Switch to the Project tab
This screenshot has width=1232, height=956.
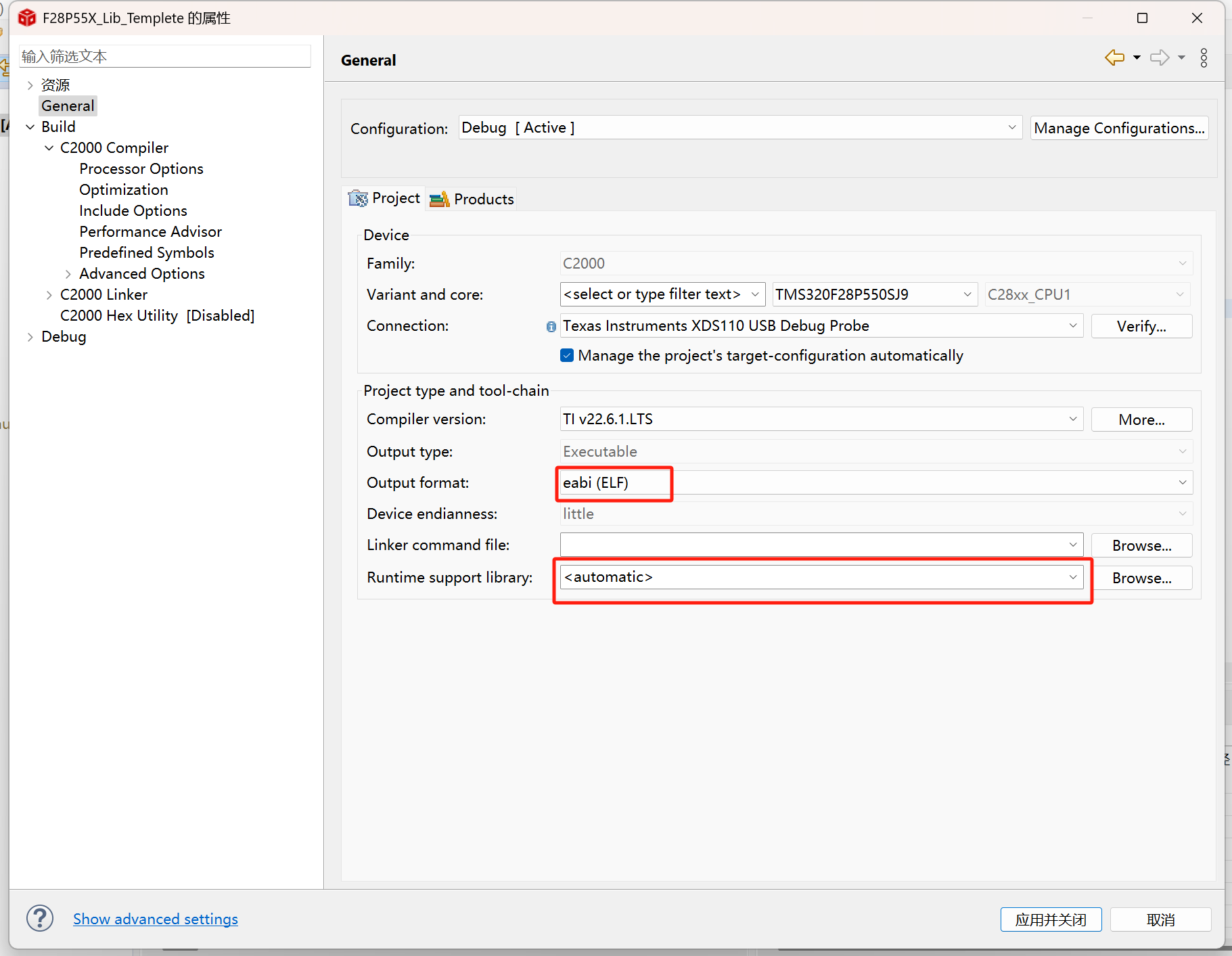384,198
